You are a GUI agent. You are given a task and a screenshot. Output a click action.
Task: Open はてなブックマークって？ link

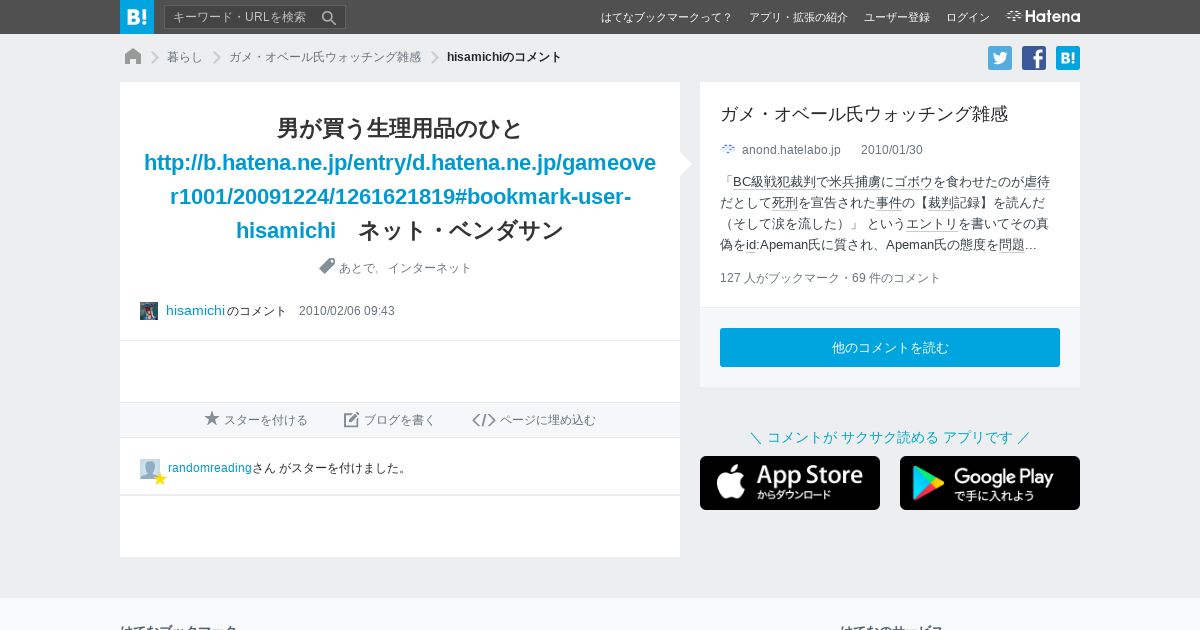[x=667, y=17]
